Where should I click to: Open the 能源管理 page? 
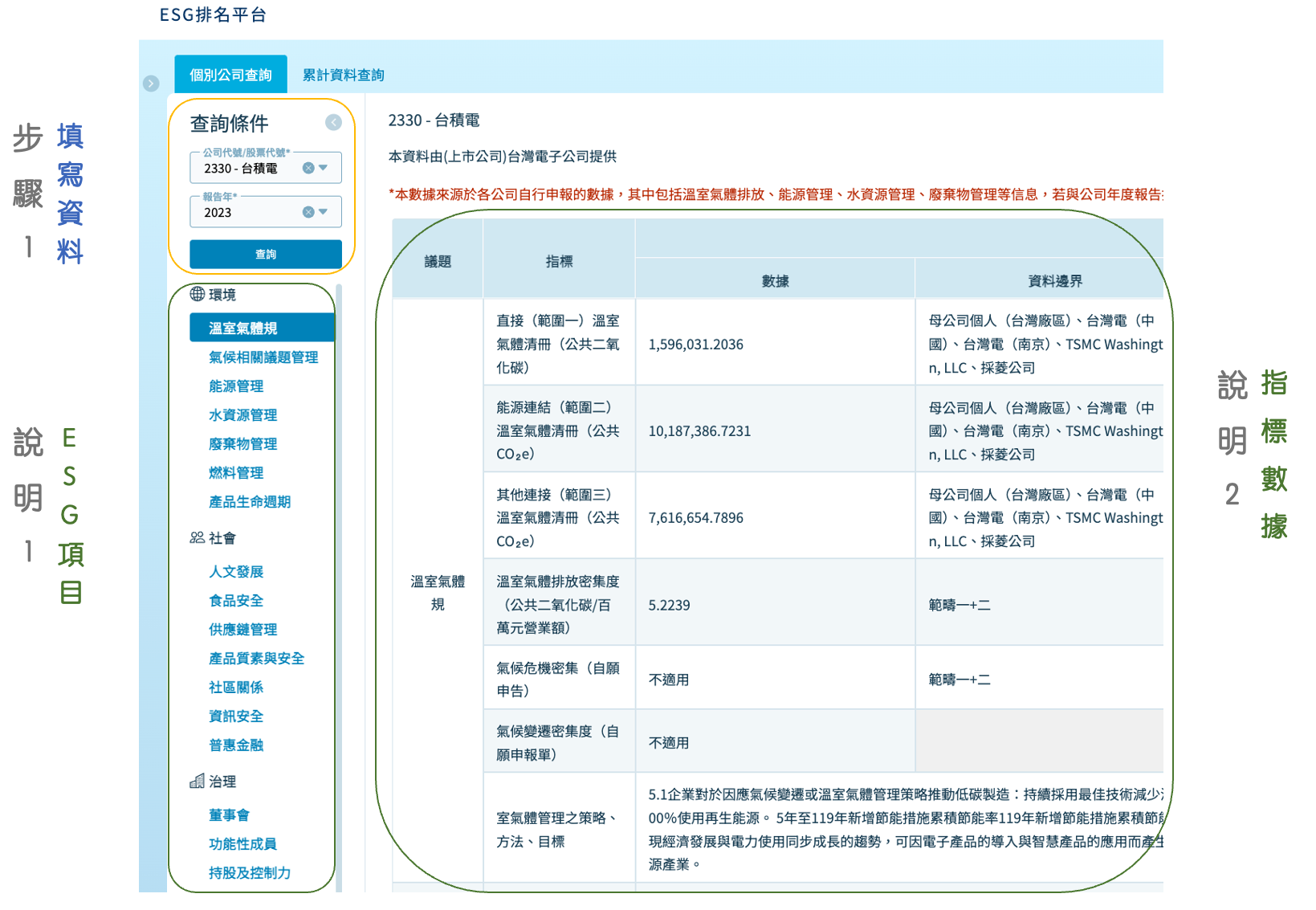pyautogui.click(x=236, y=386)
